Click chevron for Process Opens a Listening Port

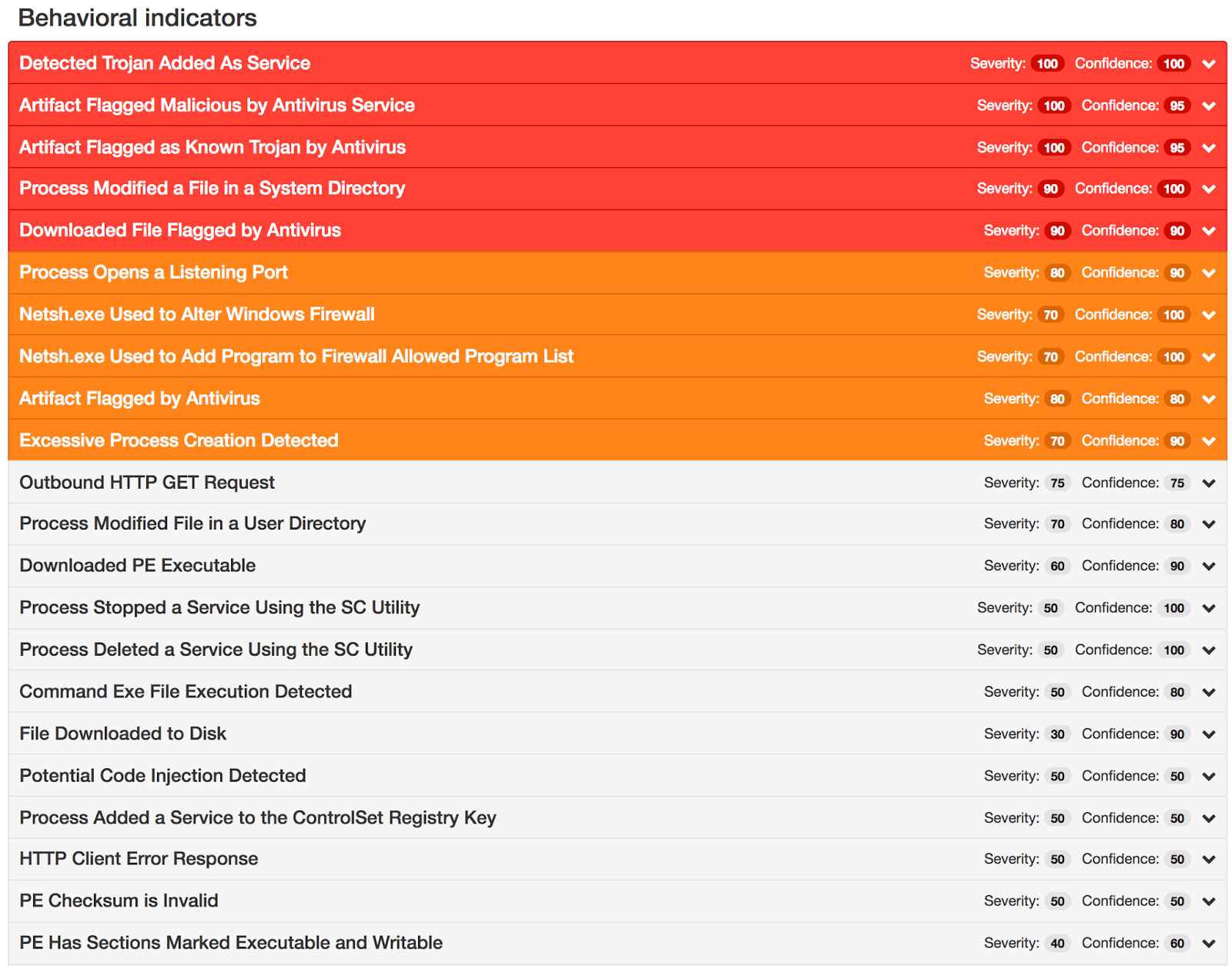pyautogui.click(x=1208, y=273)
